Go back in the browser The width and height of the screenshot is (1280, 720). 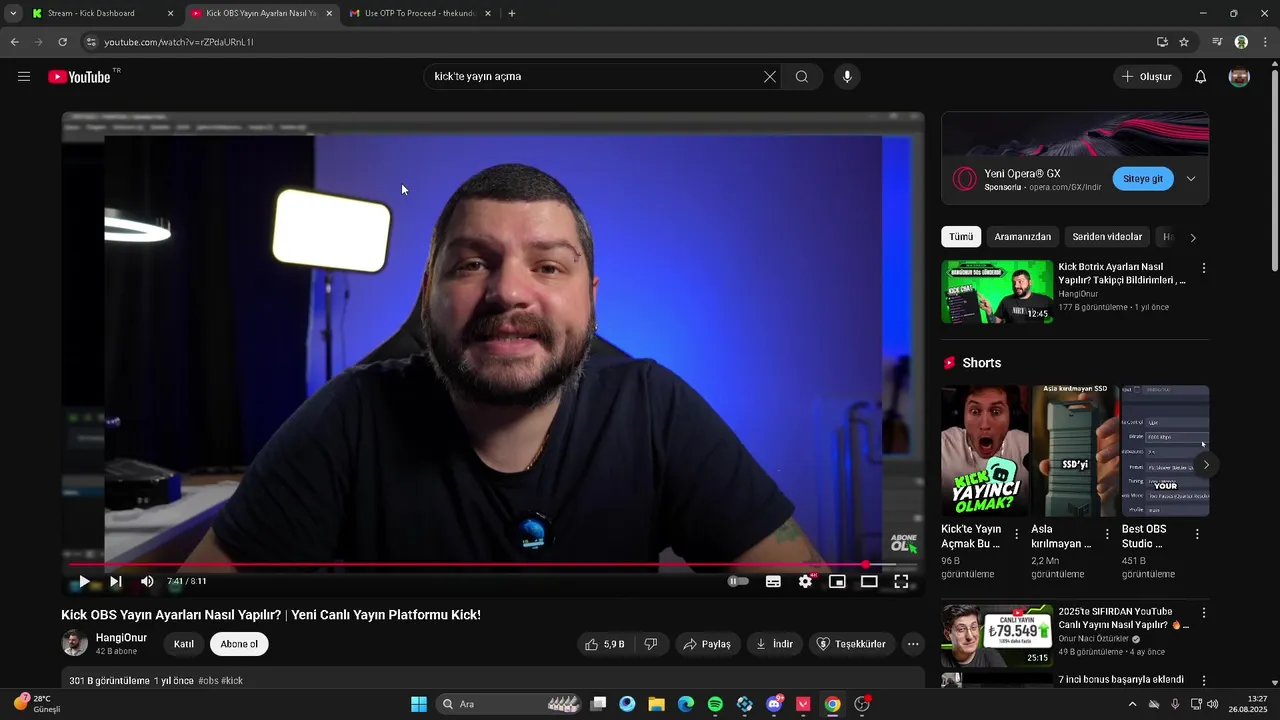click(14, 42)
